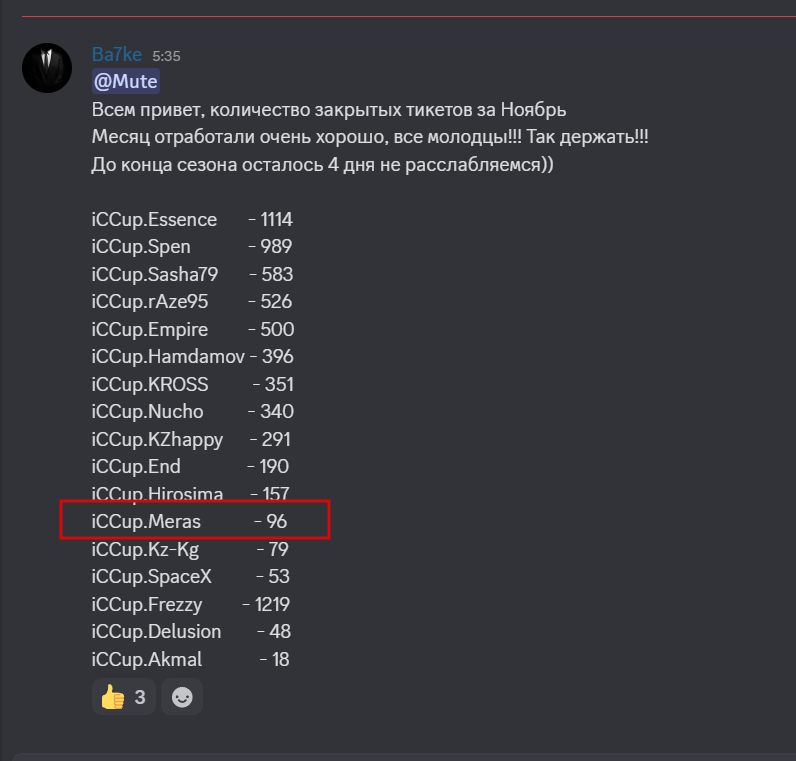Toggle the thumbs-up reaction with count 3
The height and width of the screenshot is (761, 796).
click(124, 697)
